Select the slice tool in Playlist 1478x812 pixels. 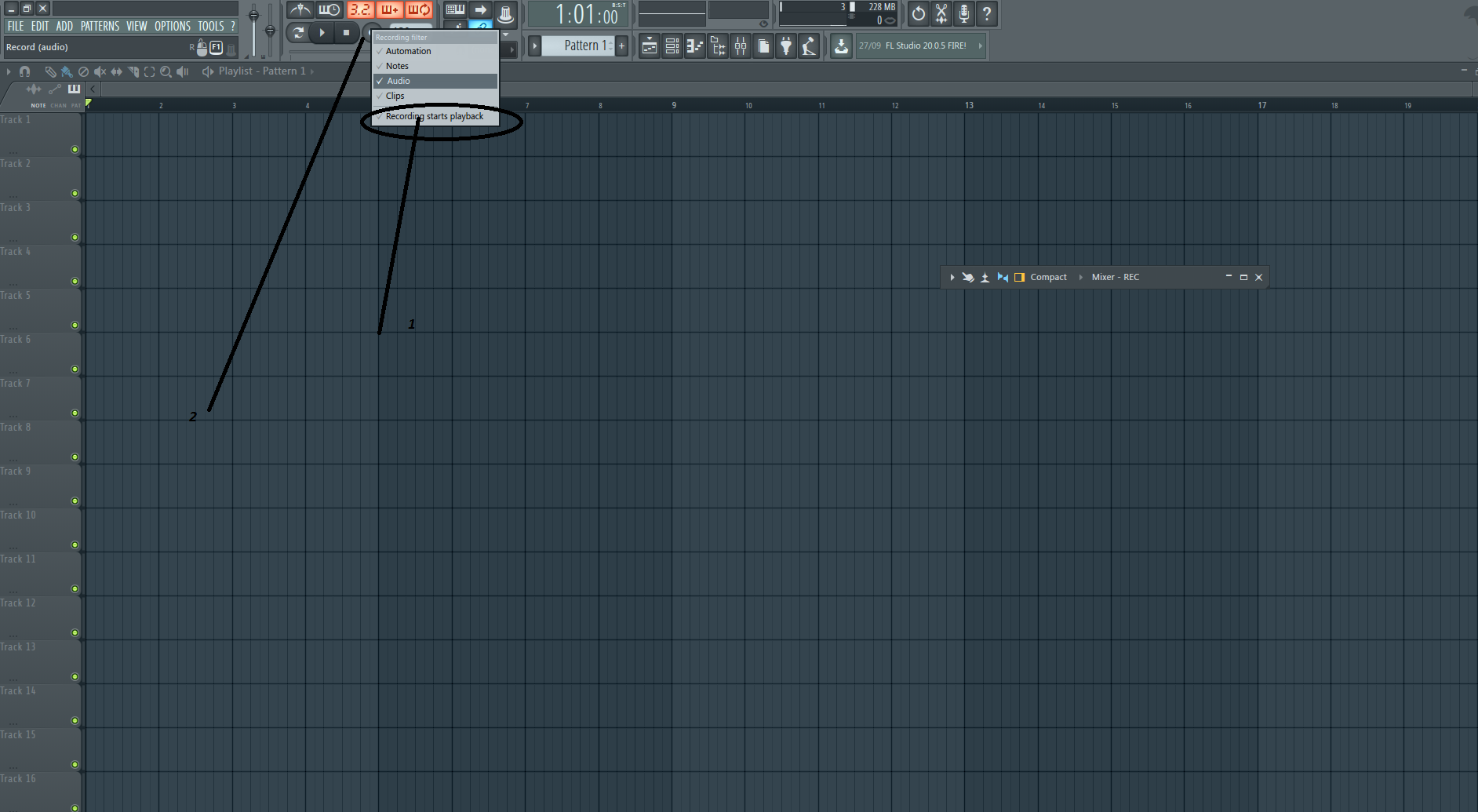[133, 71]
